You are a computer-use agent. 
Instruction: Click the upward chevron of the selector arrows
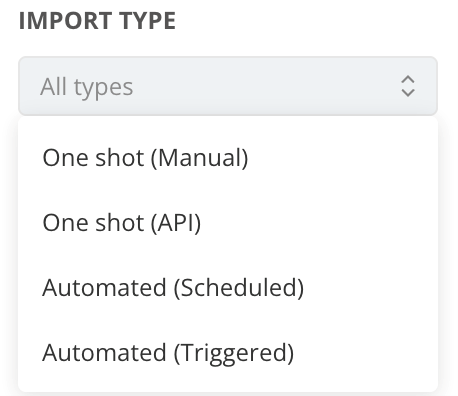tap(408, 80)
